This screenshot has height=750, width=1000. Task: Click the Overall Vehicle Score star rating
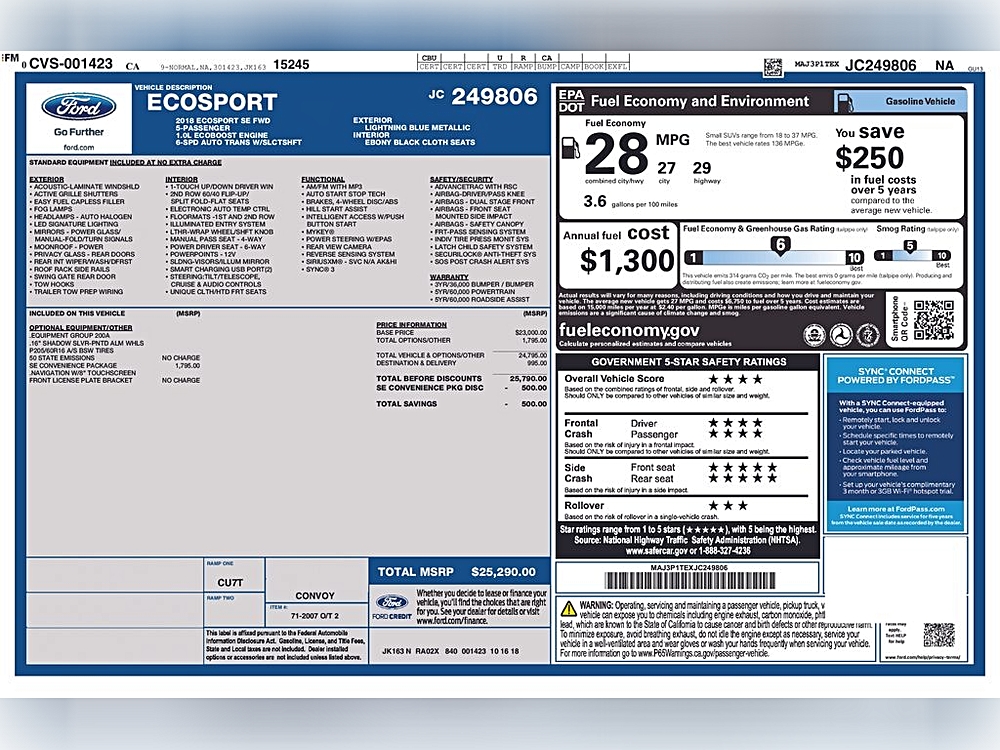735,379
